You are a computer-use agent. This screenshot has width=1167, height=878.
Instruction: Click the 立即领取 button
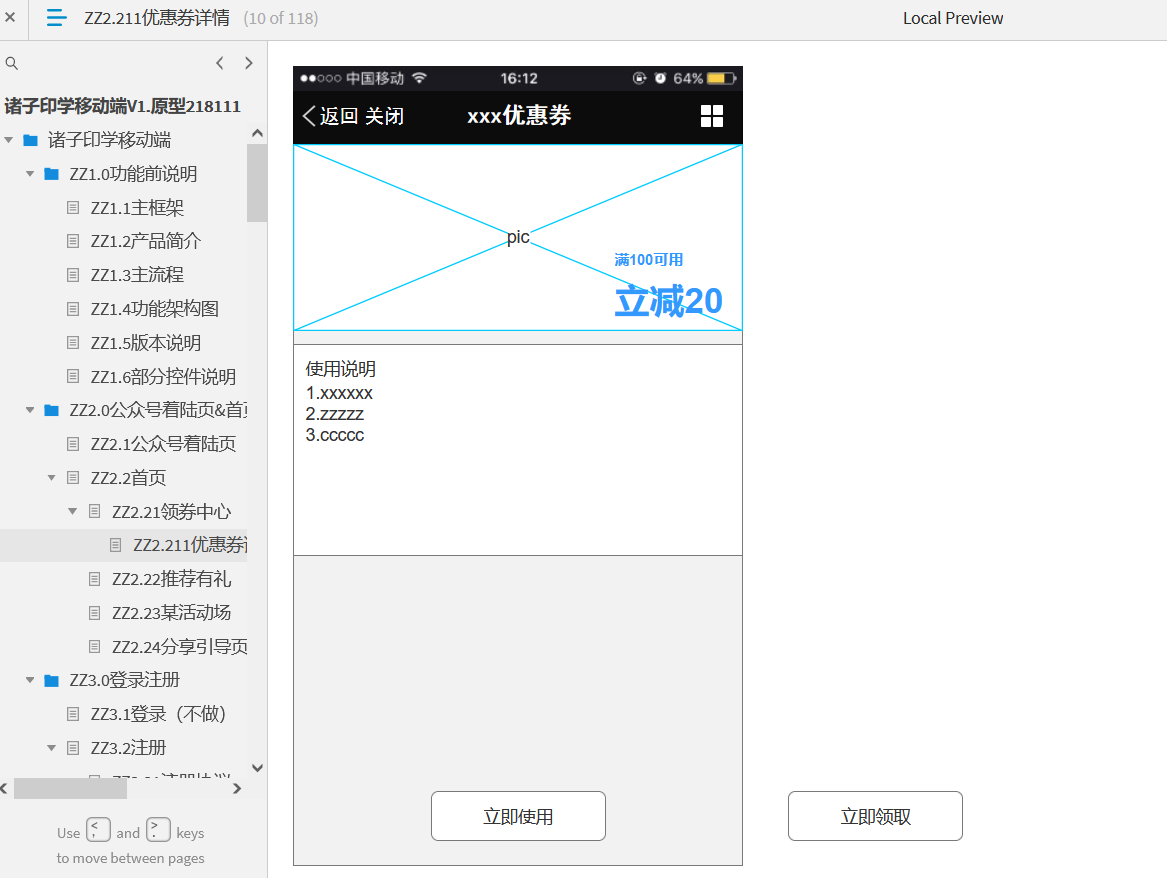[x=875, y=816]
